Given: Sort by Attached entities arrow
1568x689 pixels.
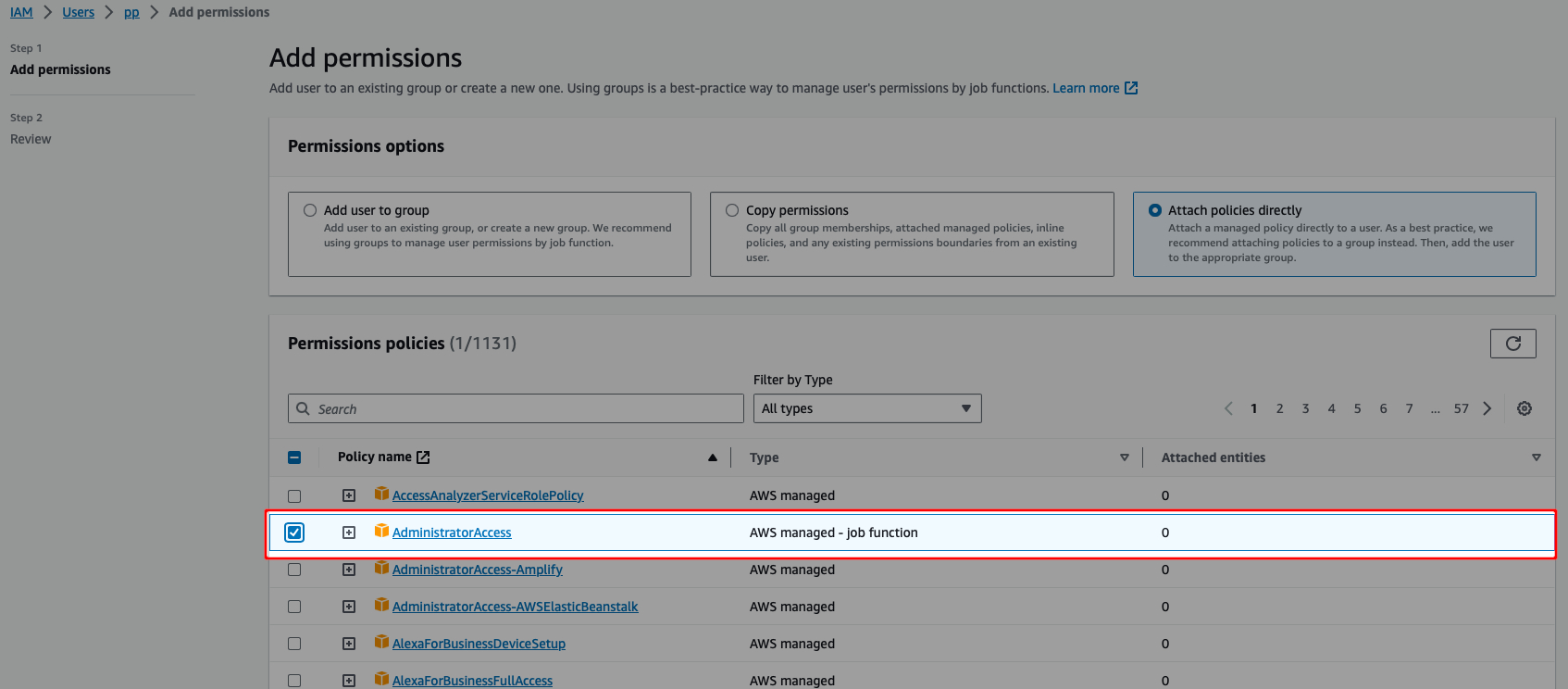Looking at the screenshot, I should pos(1537,457).
